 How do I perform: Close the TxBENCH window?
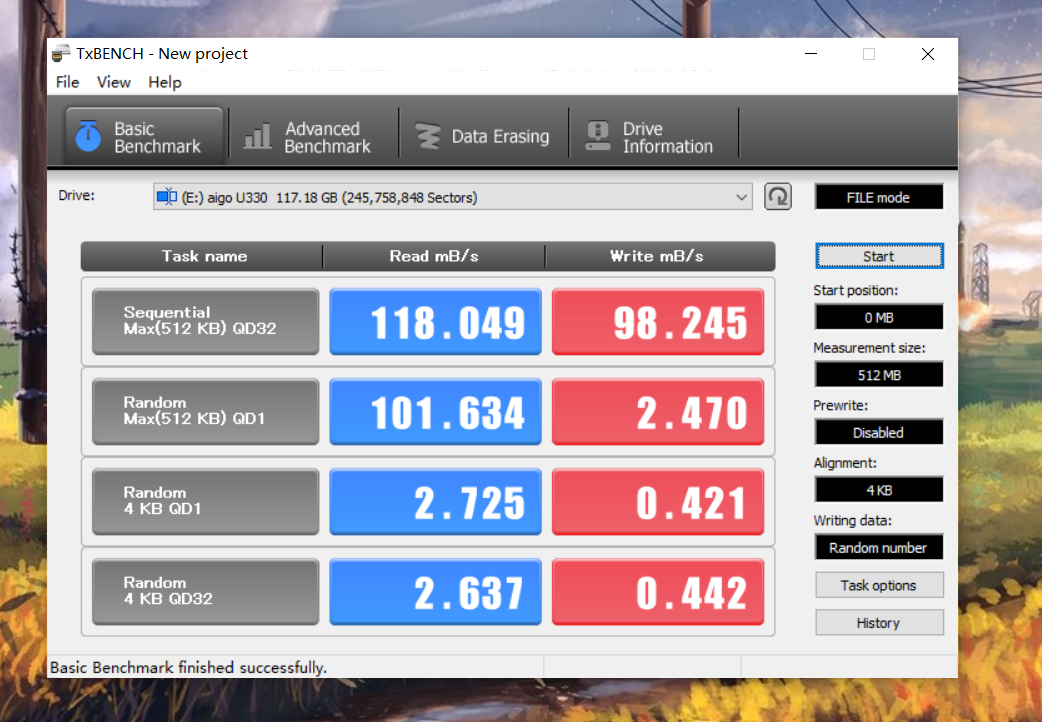928,54
